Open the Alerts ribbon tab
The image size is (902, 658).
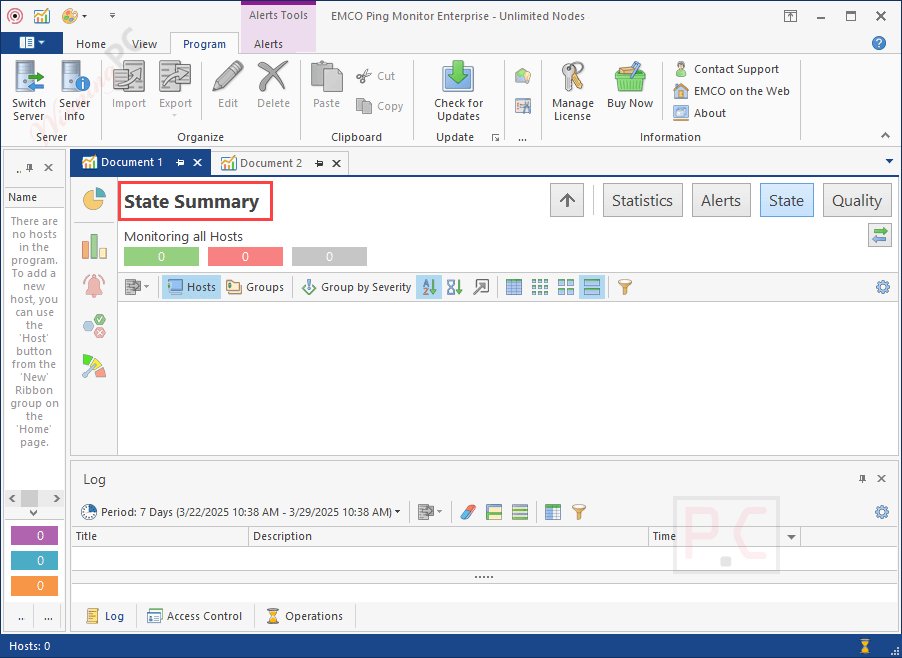(x=268, y=44)
